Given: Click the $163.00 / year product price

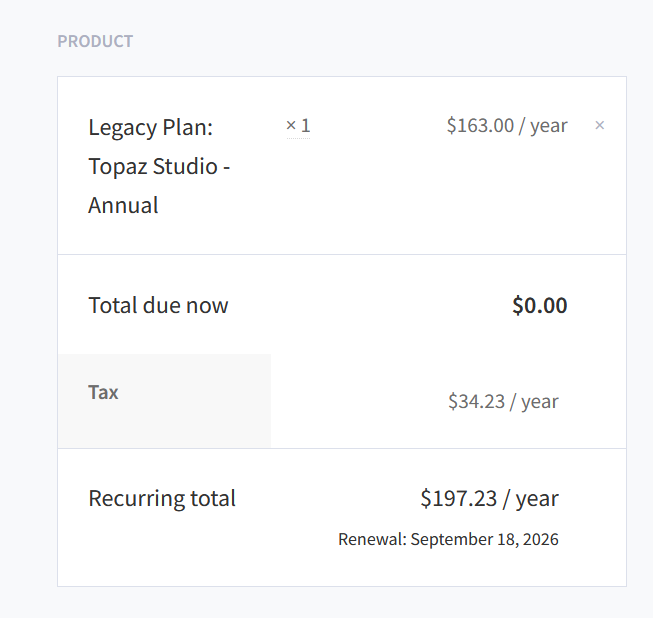Looking at the screenshot, I should pos(507,126).
